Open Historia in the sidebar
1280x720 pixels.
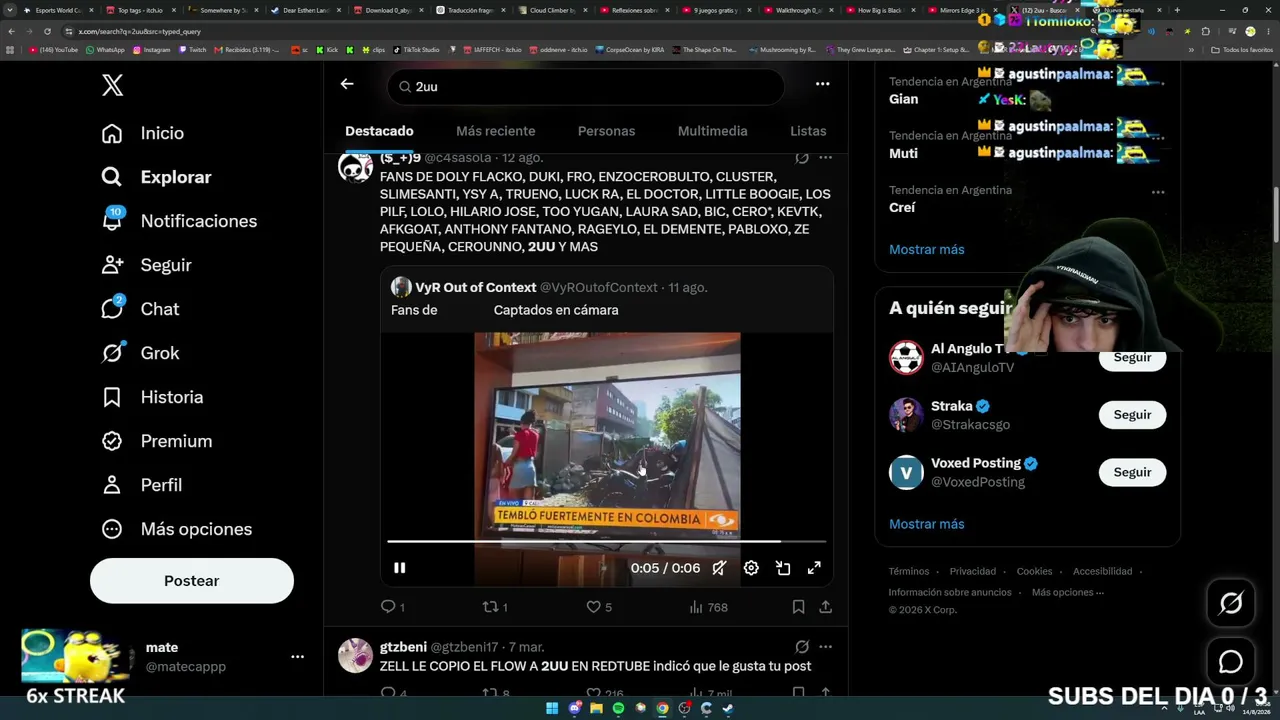152,397
